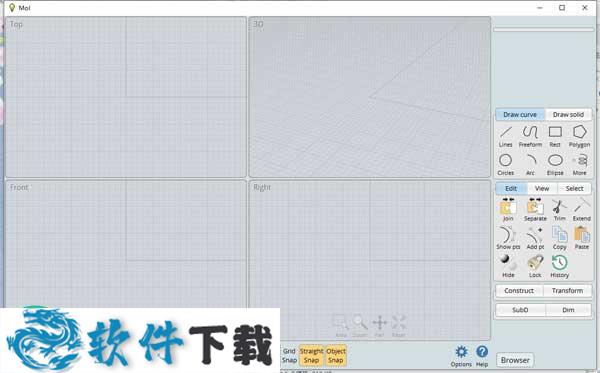Open the View tab
This screenshot has height=373, width=600.
pos(542,188)
